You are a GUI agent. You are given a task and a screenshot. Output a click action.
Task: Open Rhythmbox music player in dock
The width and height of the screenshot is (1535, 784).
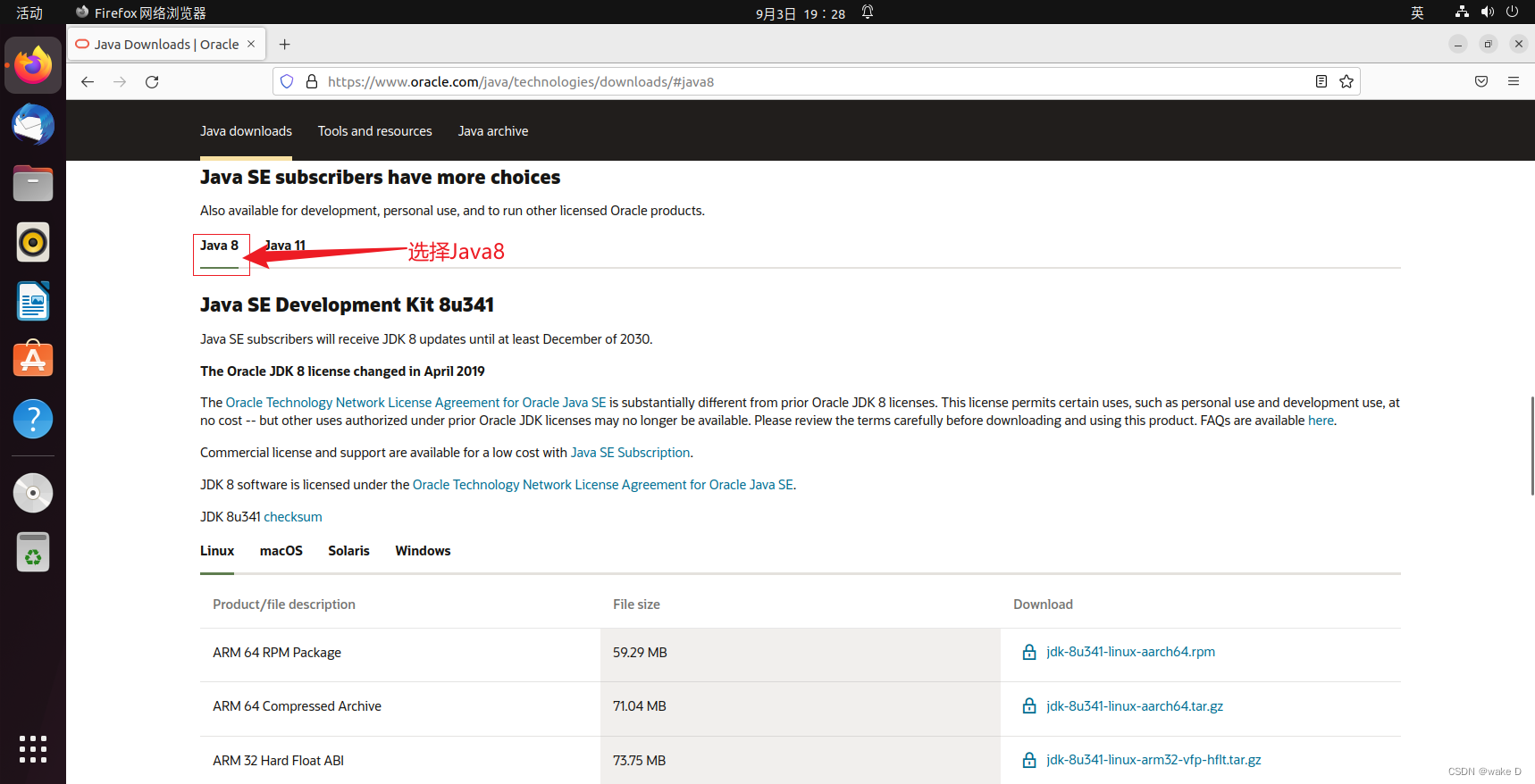[x=33, y=242]
